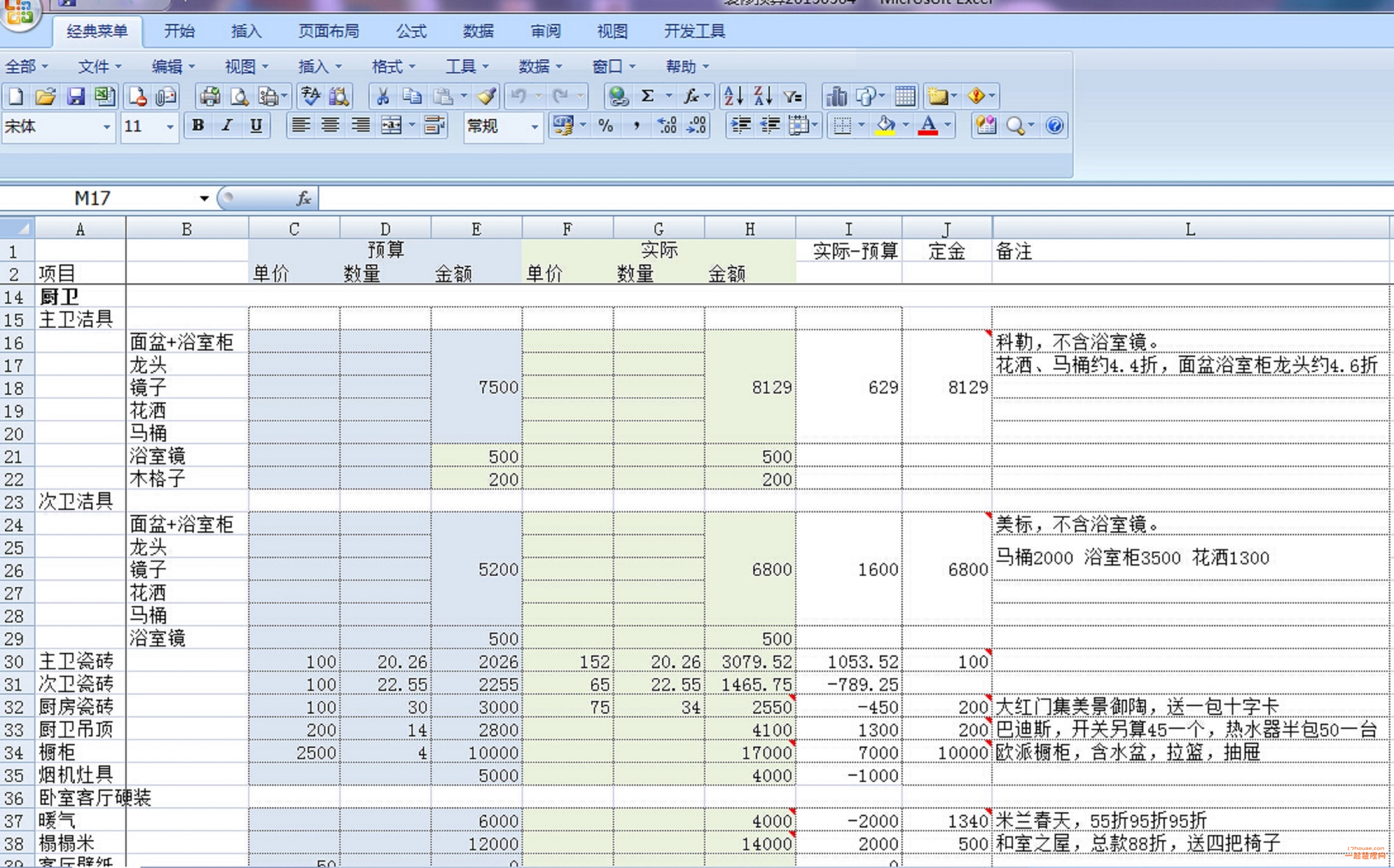The width and height of the screenshot is (1394, 868).
Task: Apply yellow fill color bucket
Action: click(886, 126)
